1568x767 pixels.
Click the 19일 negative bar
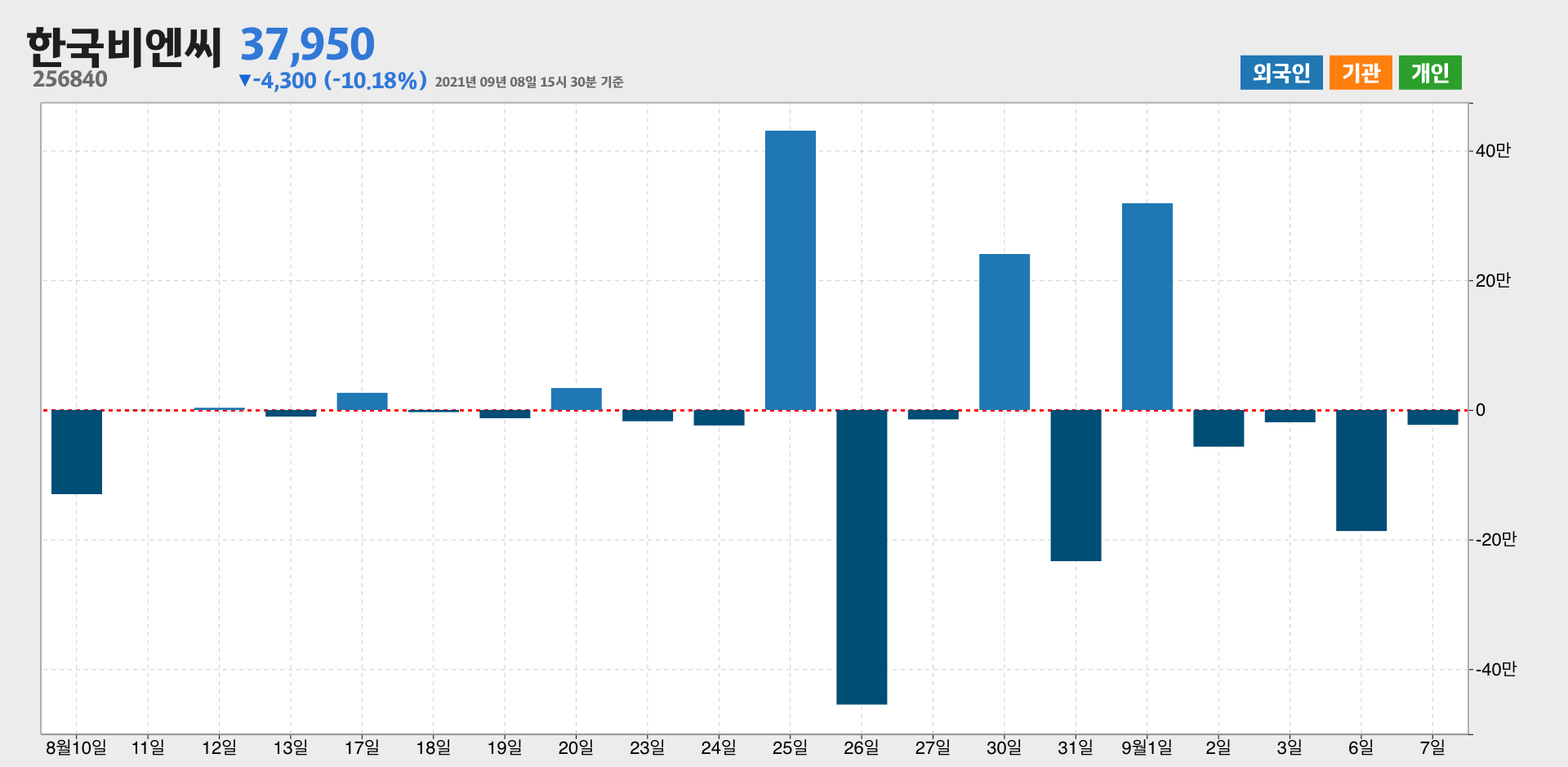(x=505, y=414)
